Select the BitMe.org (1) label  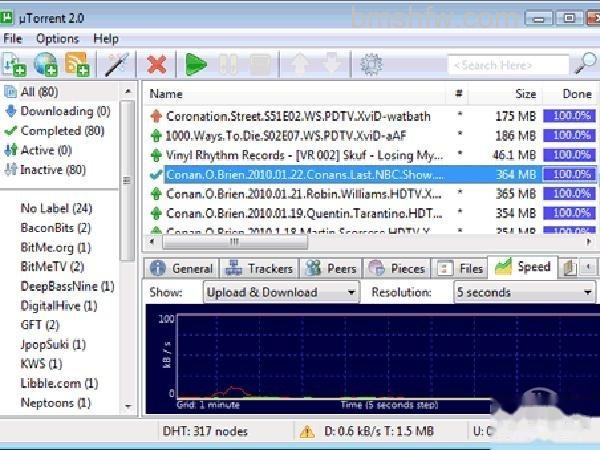55,248
